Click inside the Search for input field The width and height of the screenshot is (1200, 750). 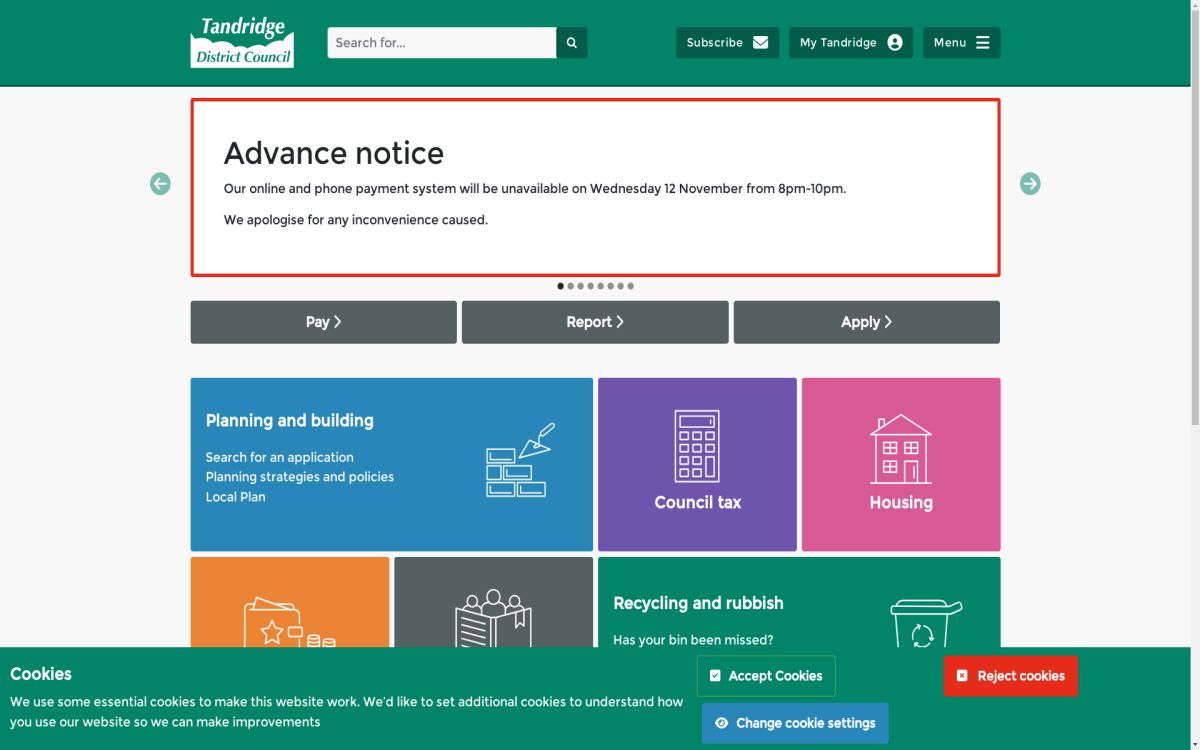click(x=440, y=42)
